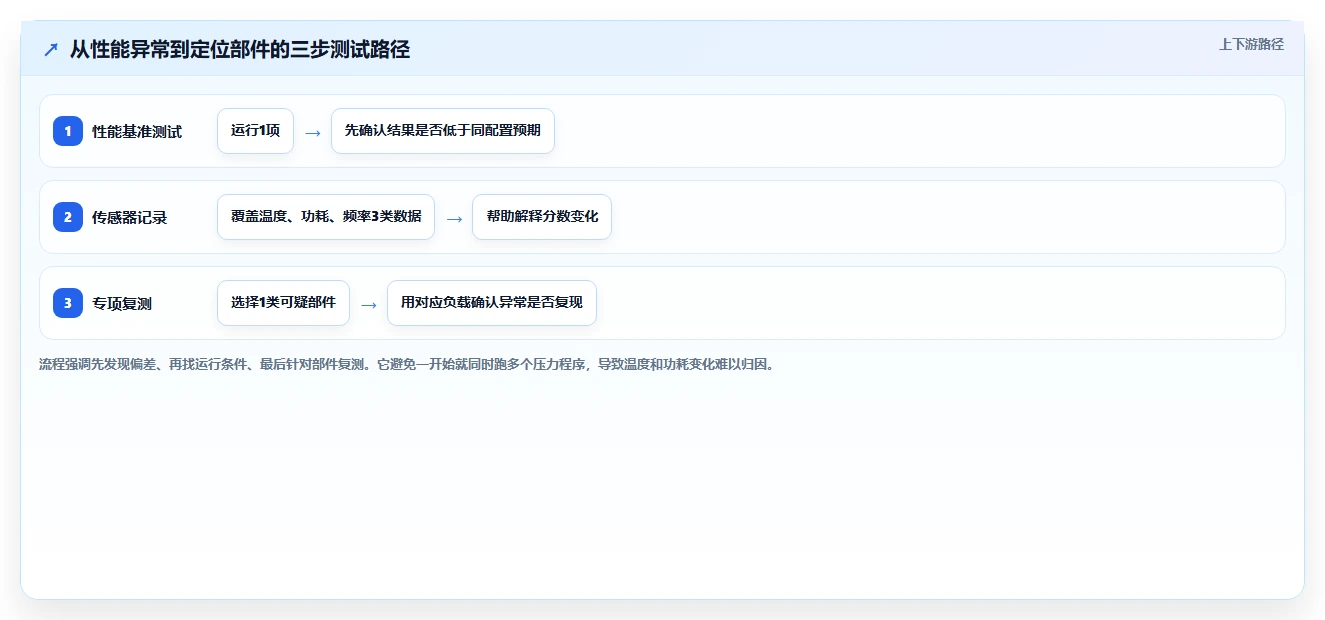Select the 性能基准测试 step label

click(137, 131)
